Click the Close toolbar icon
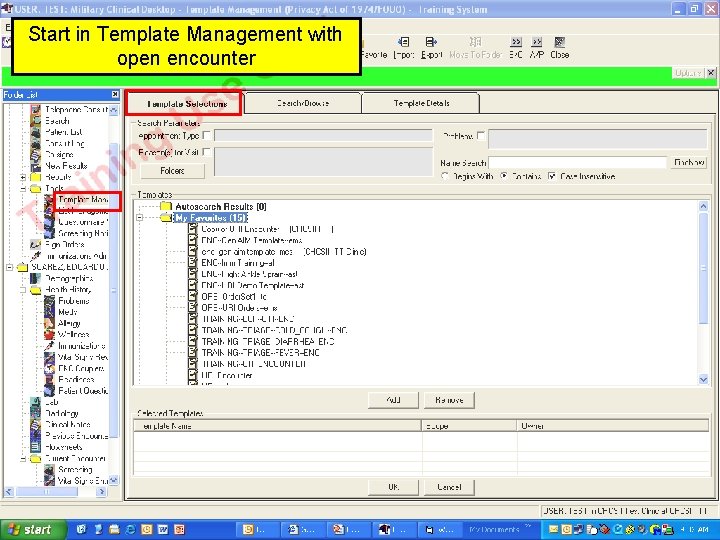The width and height of the screenshot is (720, 540). tap(559, 43)
